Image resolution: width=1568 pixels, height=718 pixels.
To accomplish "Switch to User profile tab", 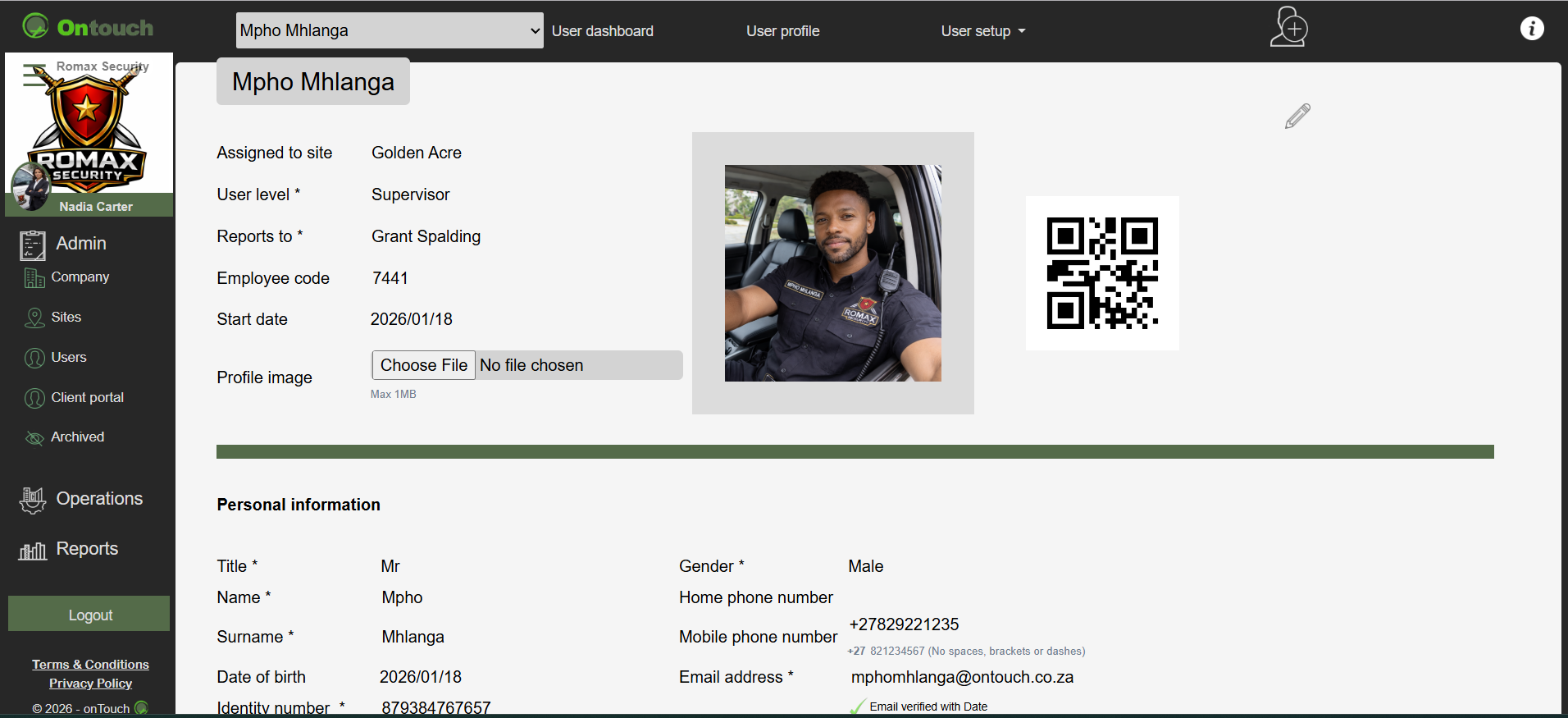I will coord(782,31).
